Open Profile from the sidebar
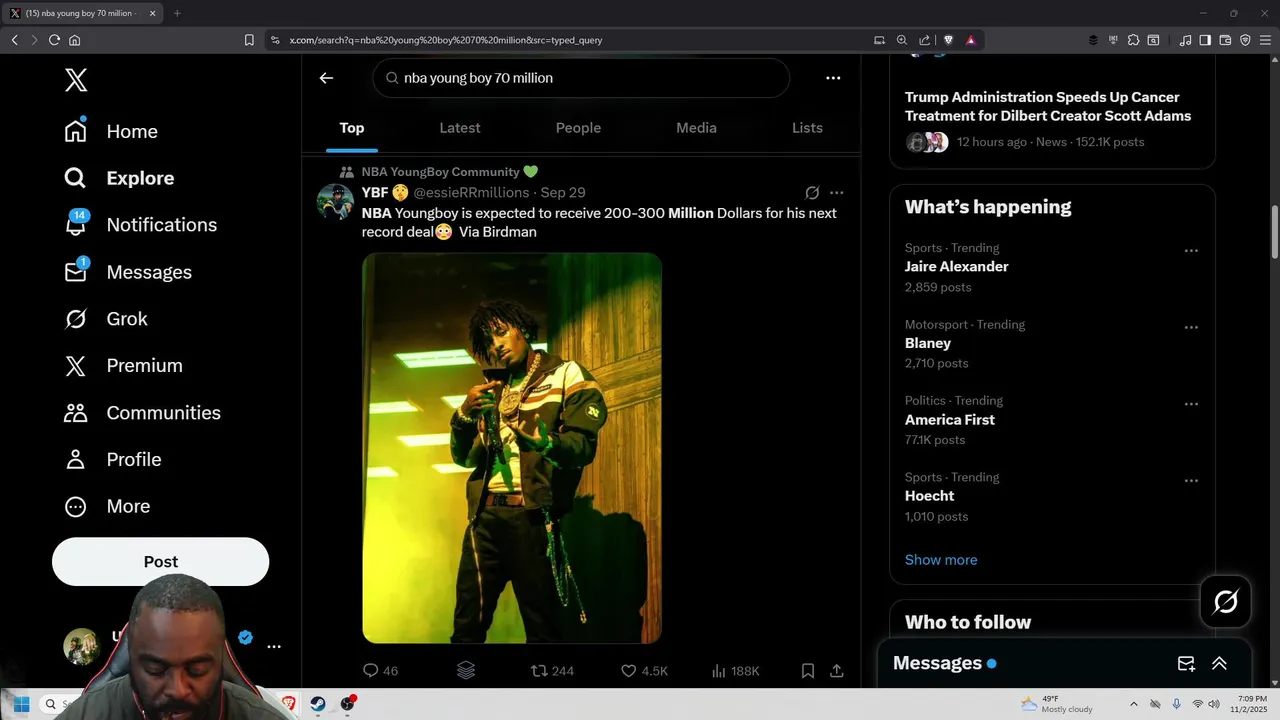 tap(112, 460)
